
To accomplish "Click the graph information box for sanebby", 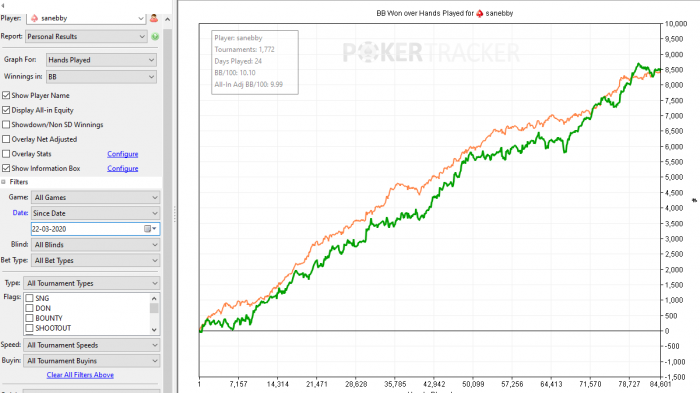I will (255, 62).
